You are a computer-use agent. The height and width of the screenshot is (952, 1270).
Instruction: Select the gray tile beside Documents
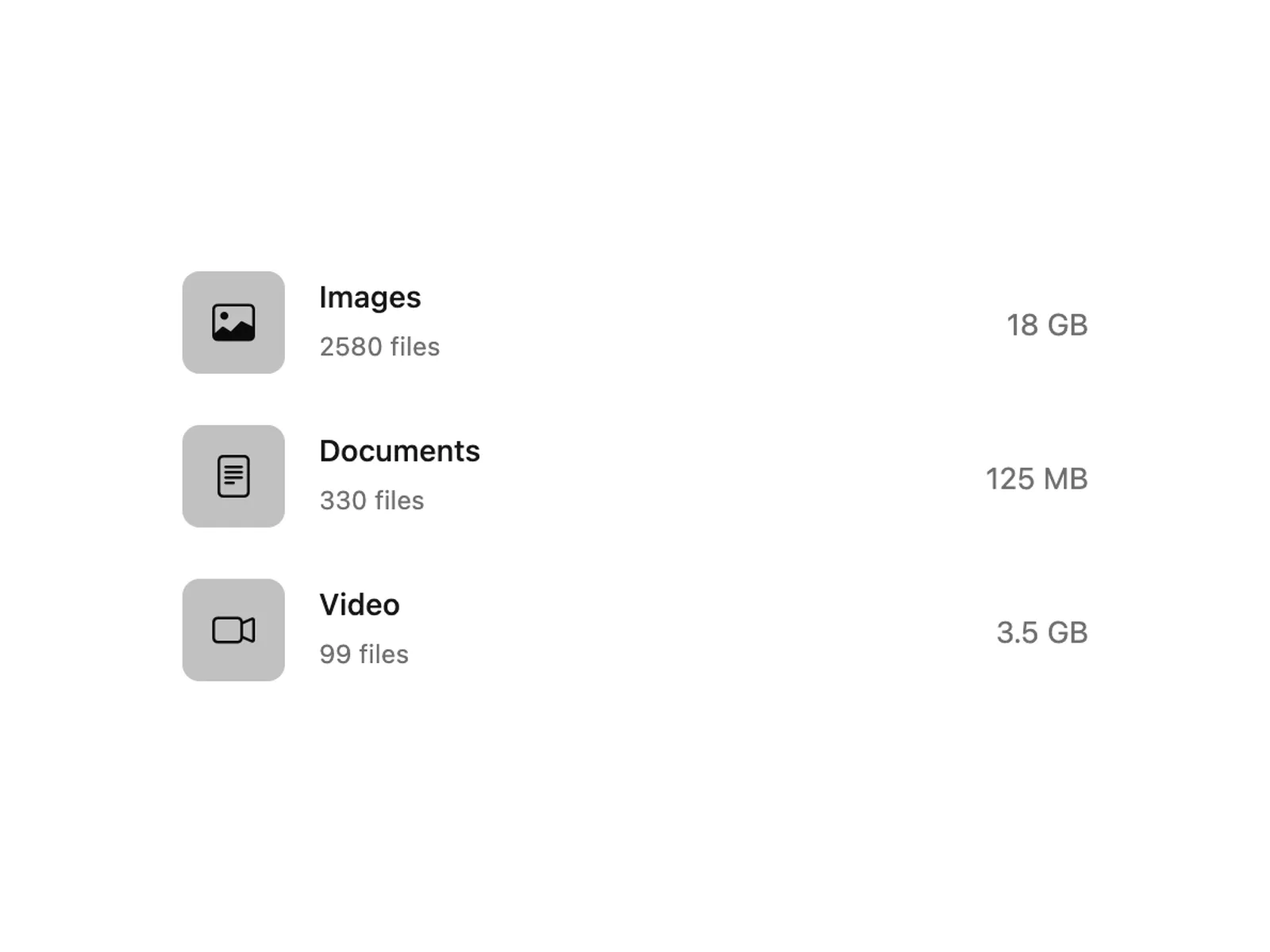(233, 476)
